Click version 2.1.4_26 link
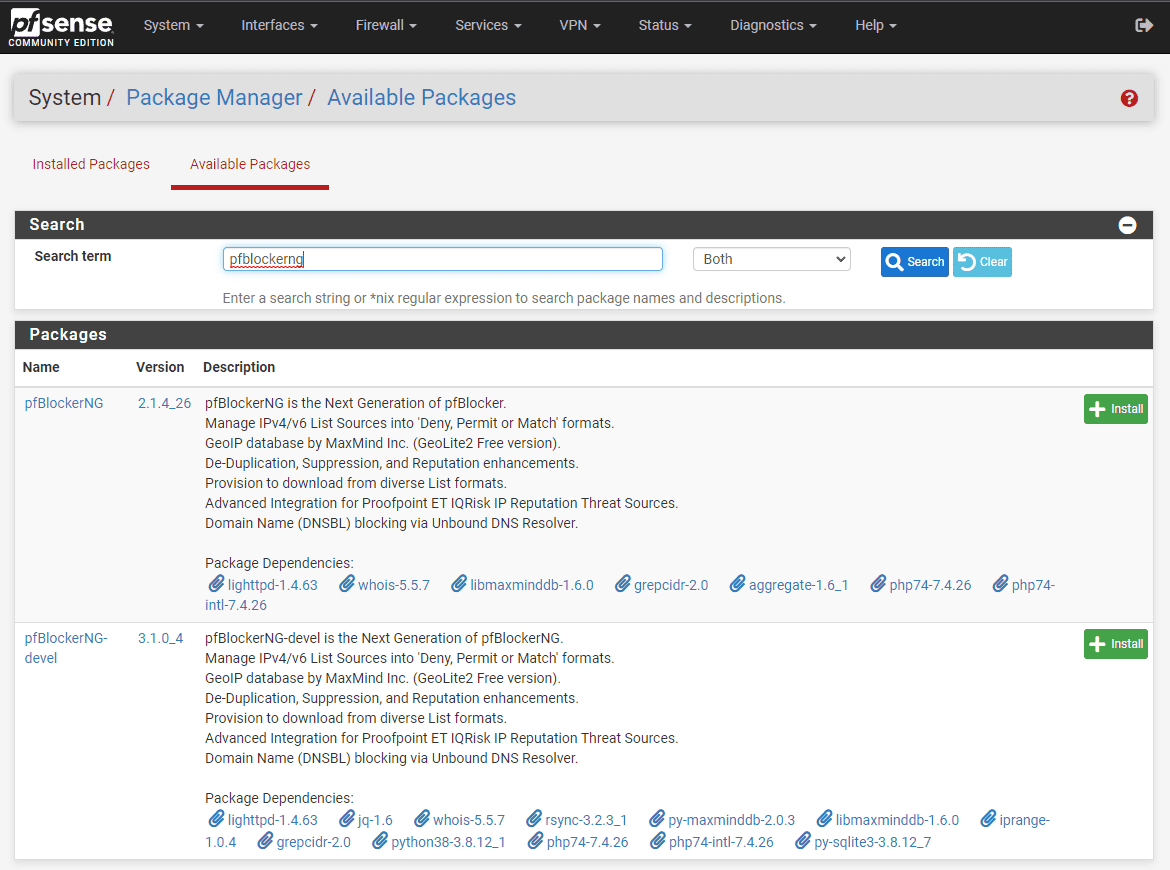The image size is (1170, 870). (164, 404)
